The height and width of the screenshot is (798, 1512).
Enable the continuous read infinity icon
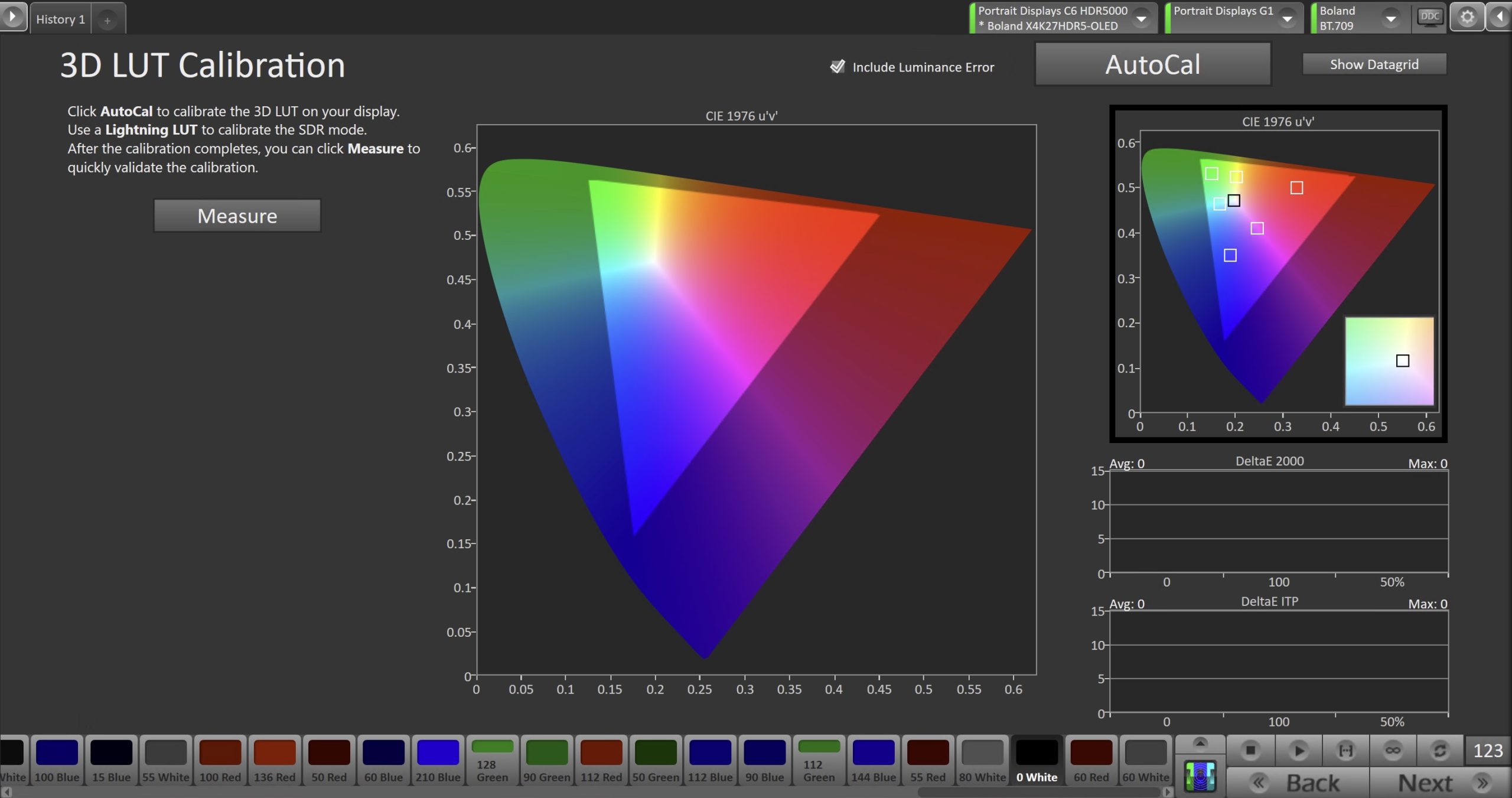coord(1393,750)
